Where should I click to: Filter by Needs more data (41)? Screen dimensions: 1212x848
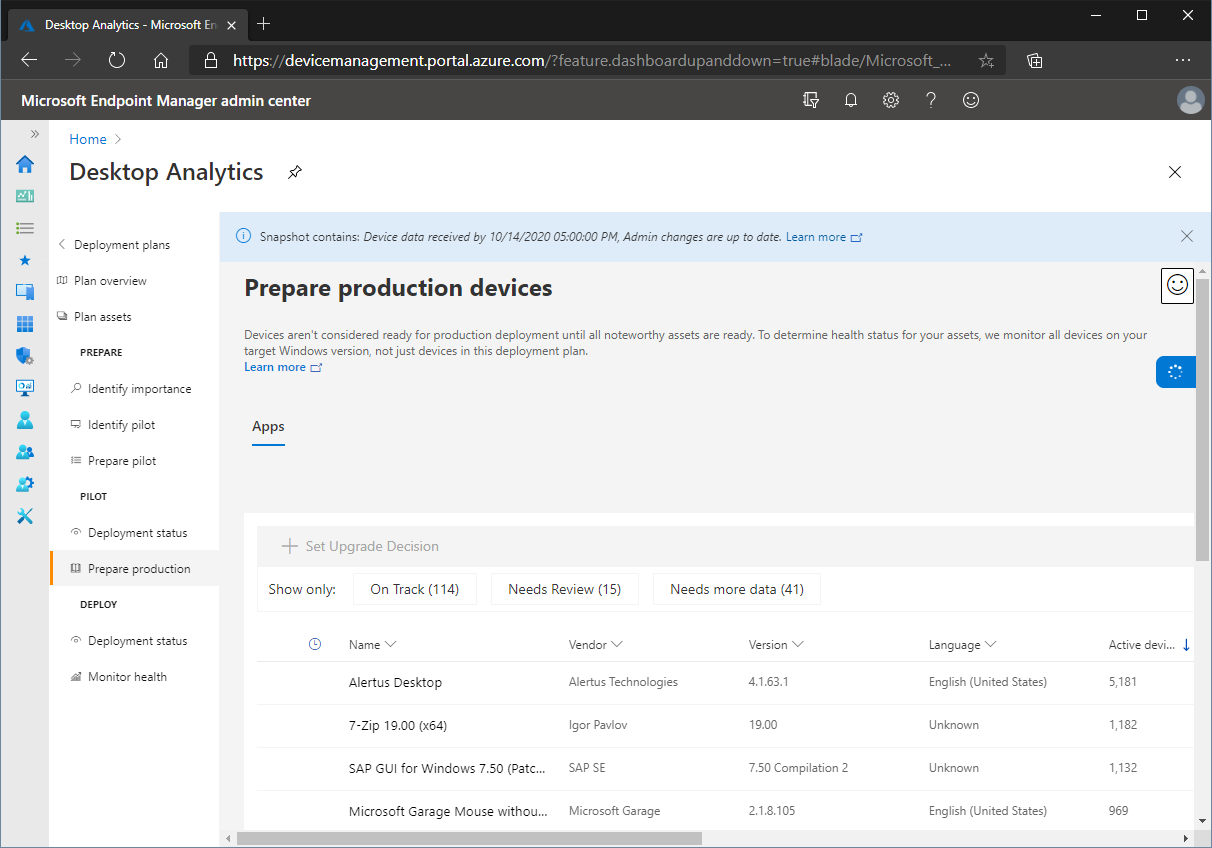[737, 589]
